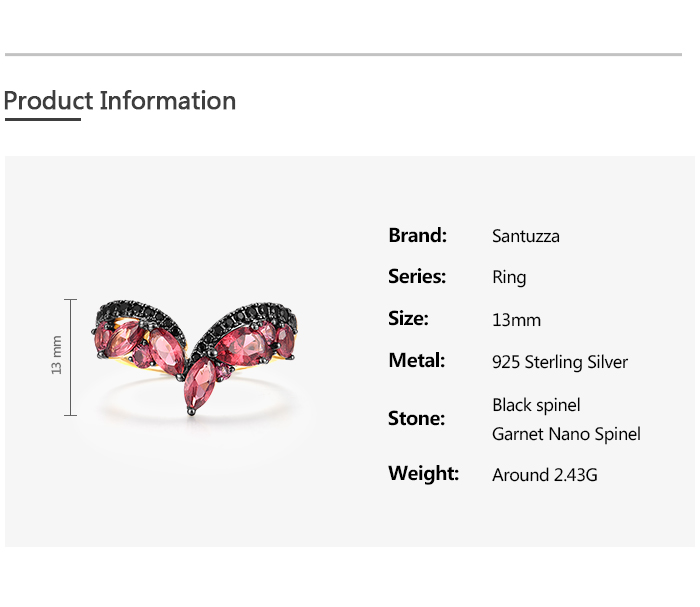Select the Santuzza brand name
The height and width of the screenshot is (607, 700).
click(526, 237)
